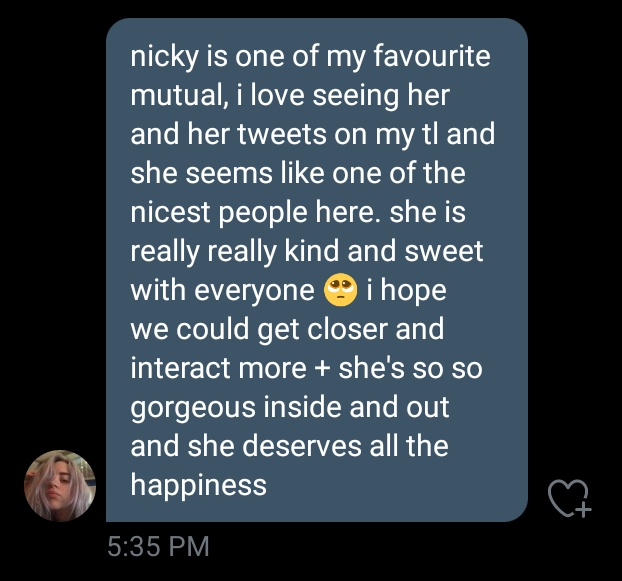The height and width of the screenshot is (581, 622).
Task: Select the pleading face emoji in message
Action: click(340, 290)
